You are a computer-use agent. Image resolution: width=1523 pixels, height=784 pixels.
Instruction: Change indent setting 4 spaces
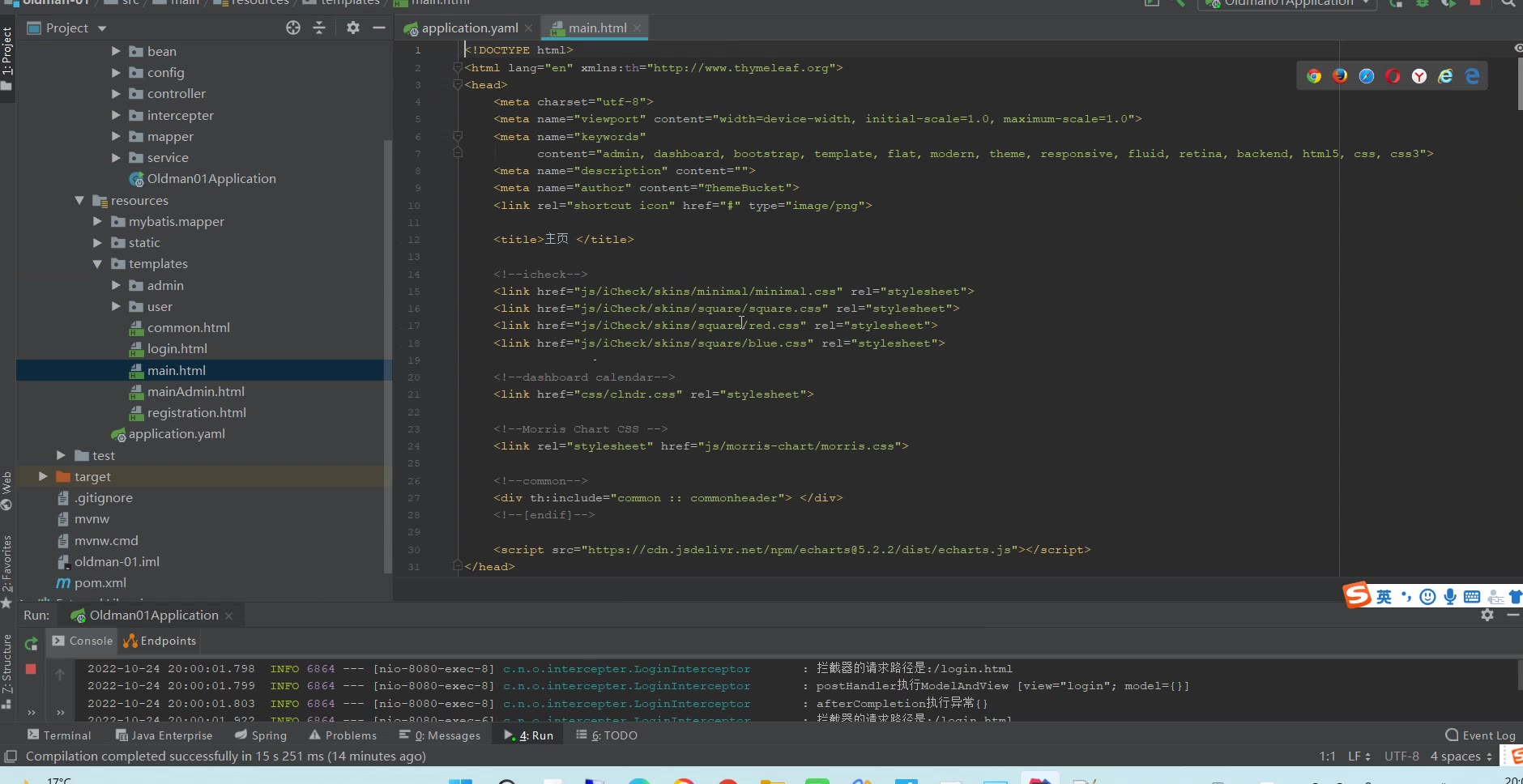(1461, 756)
